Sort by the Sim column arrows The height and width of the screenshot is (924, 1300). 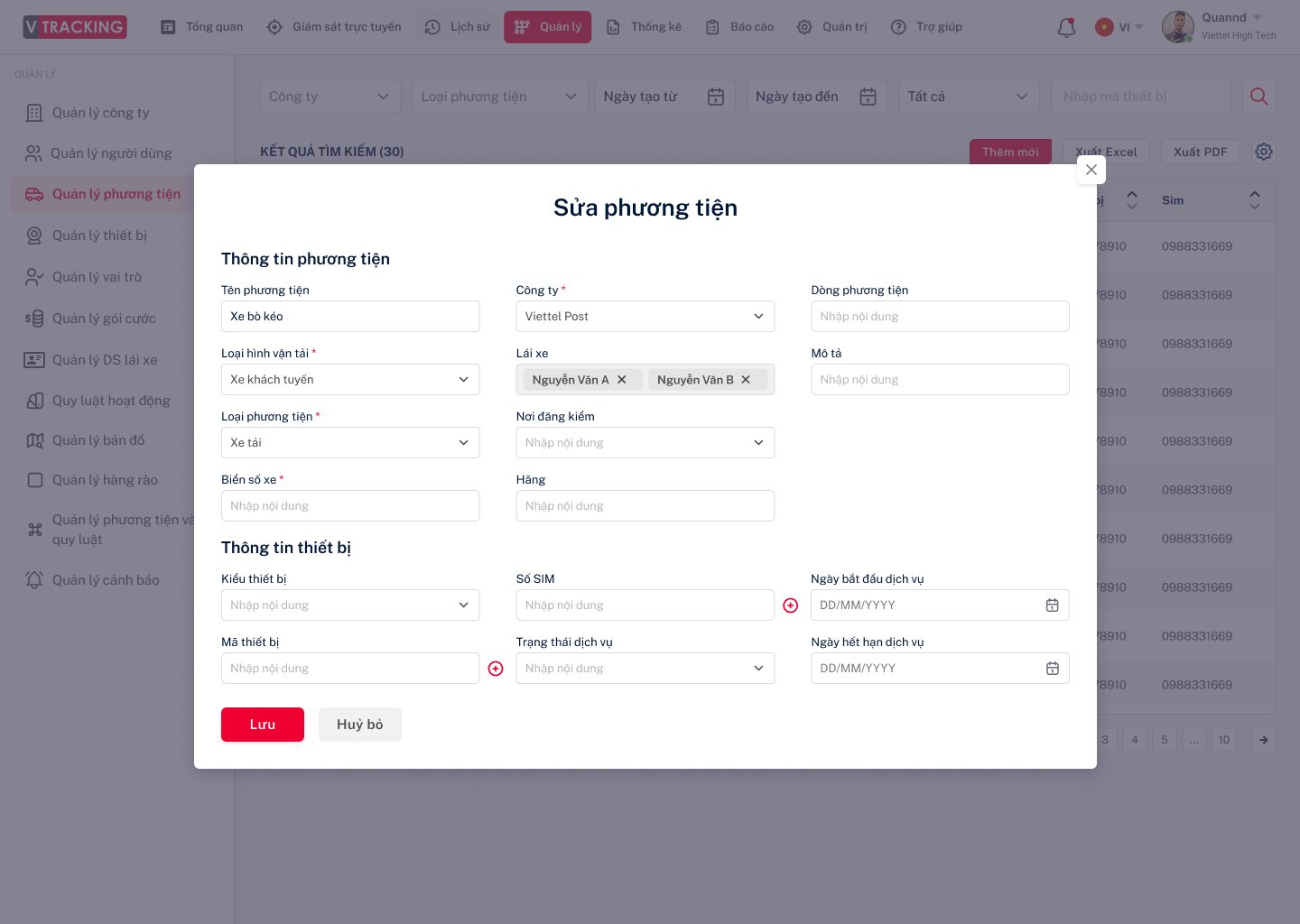tap(1255, 200)
